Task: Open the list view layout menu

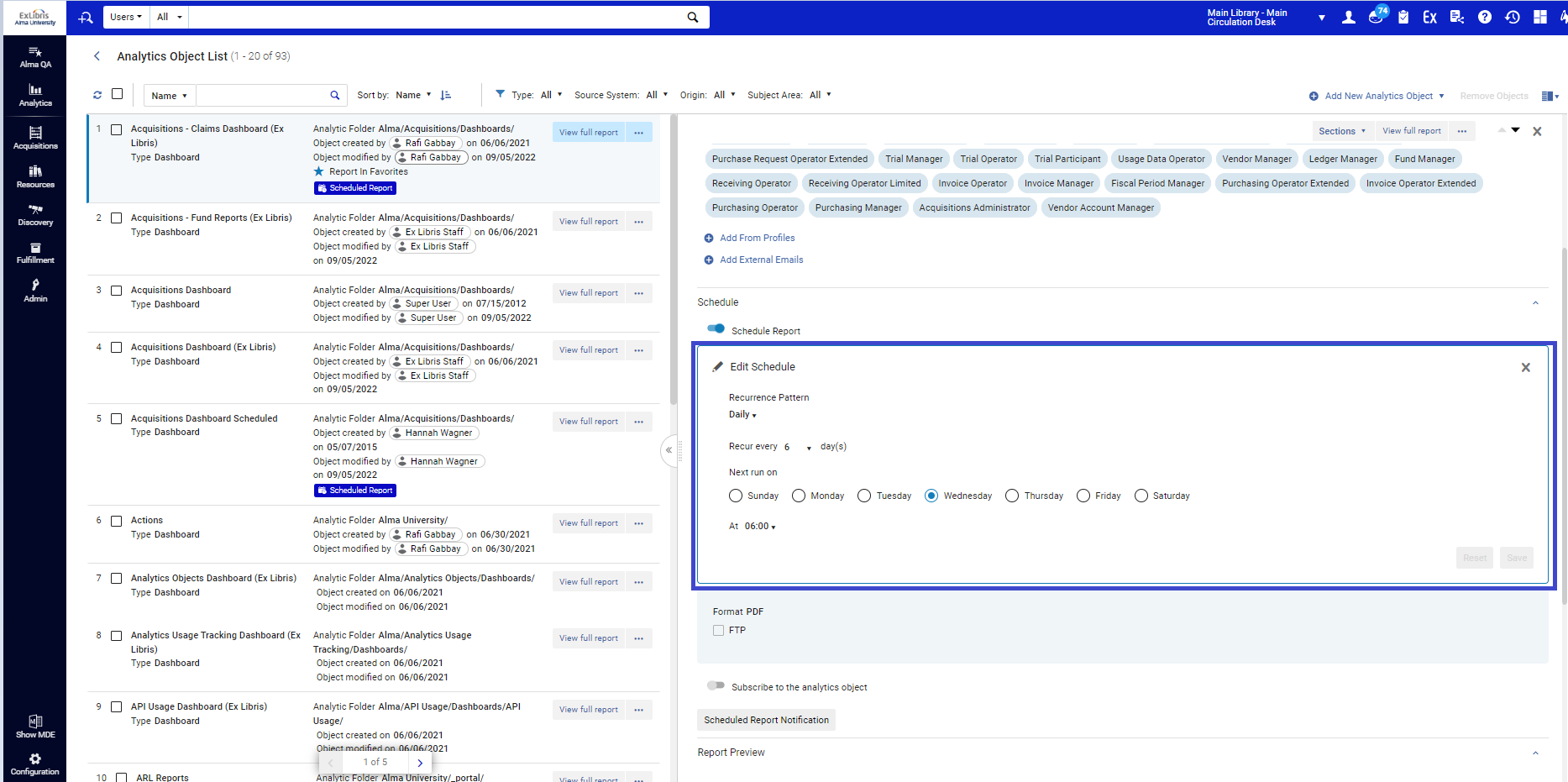Action: [1550, 96]
